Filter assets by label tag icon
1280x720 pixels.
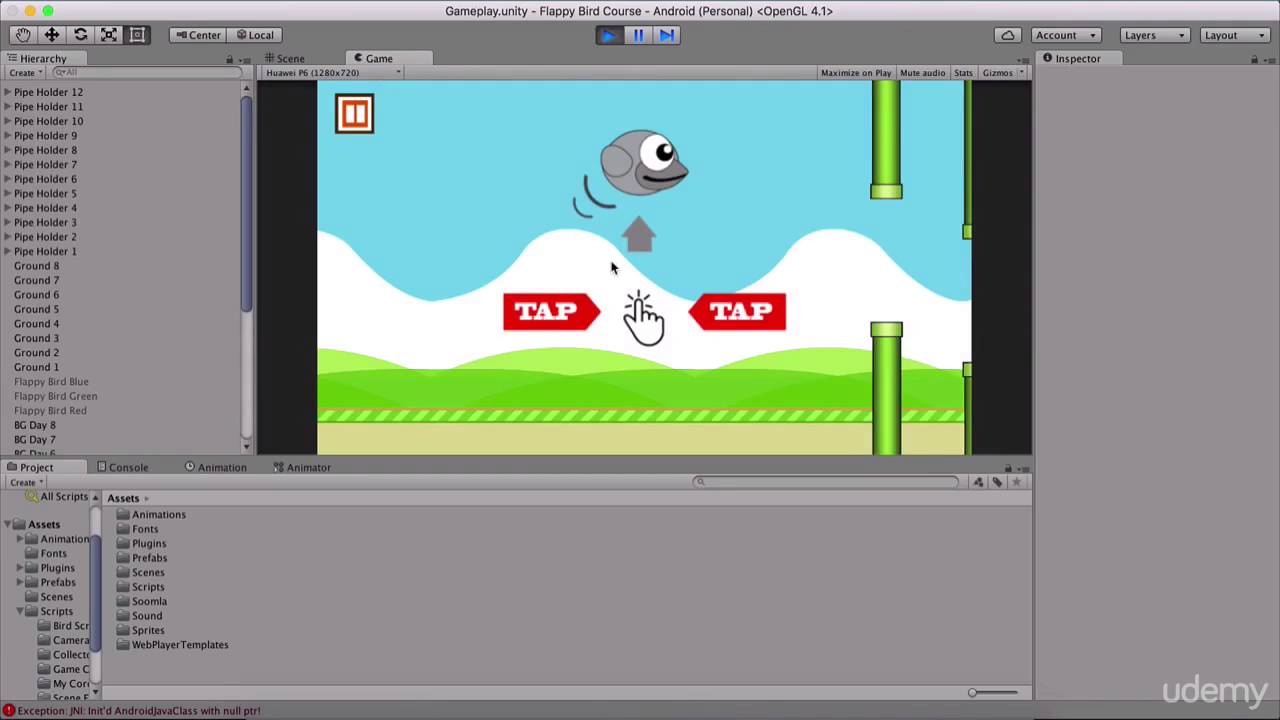997,482
